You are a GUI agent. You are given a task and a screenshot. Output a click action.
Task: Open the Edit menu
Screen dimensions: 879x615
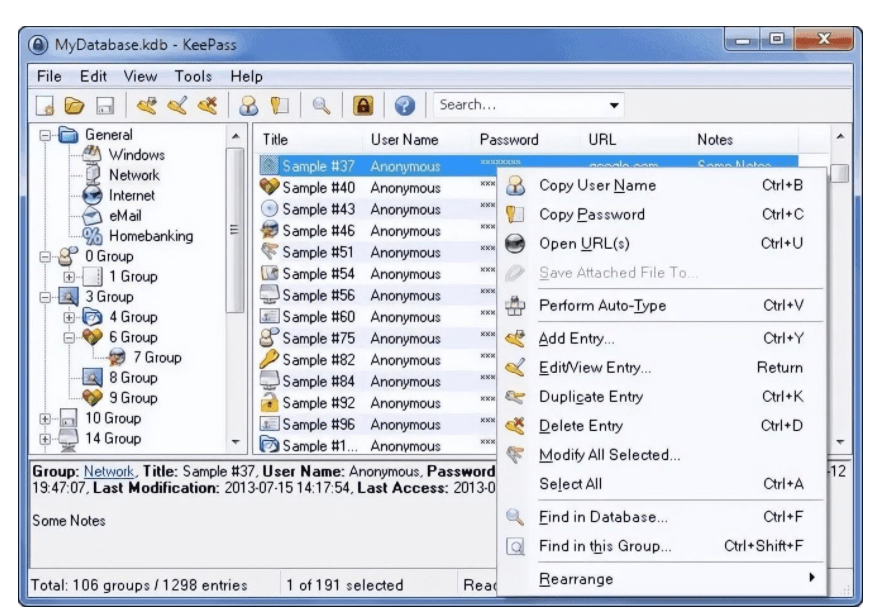[x=93, y=76]
